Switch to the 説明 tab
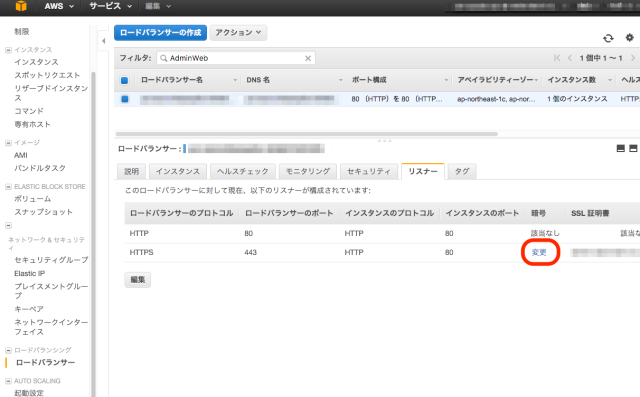The height and width of the screenshot is (397, 640). click(131, 171)
